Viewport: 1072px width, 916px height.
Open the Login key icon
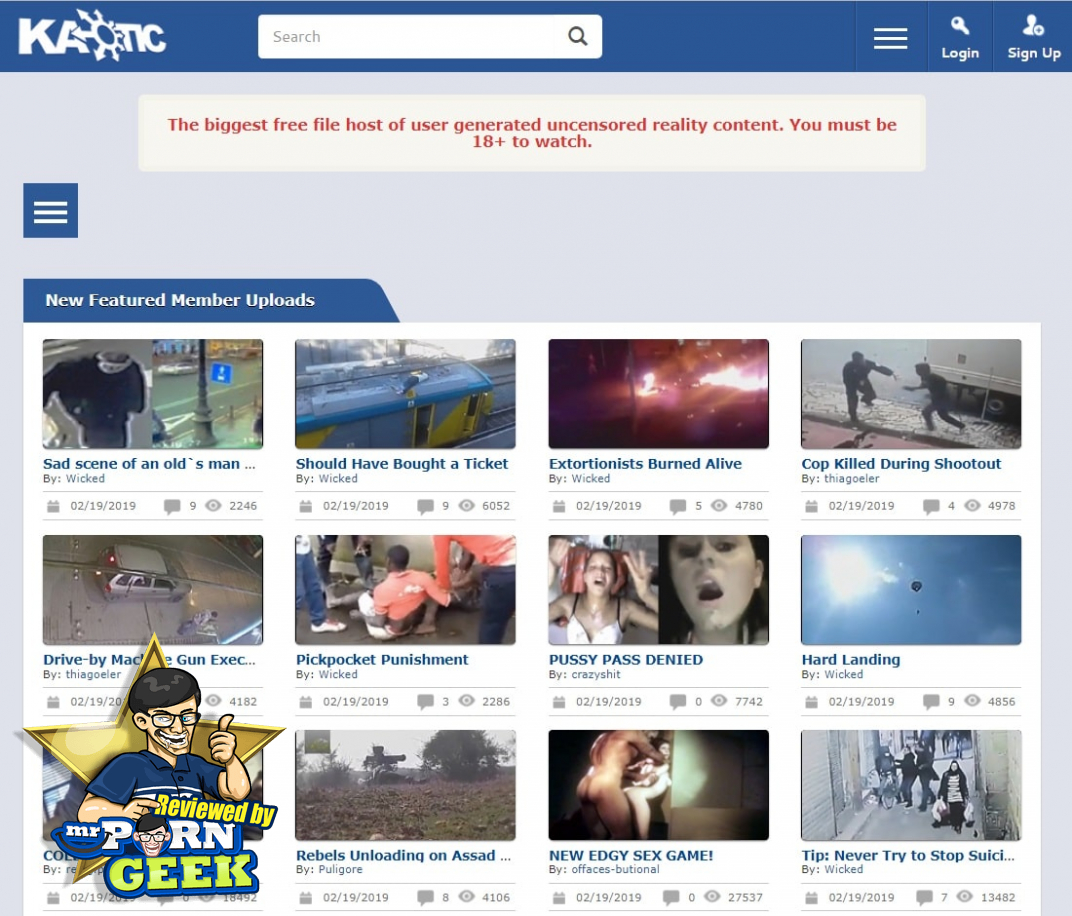pos(959,27)
